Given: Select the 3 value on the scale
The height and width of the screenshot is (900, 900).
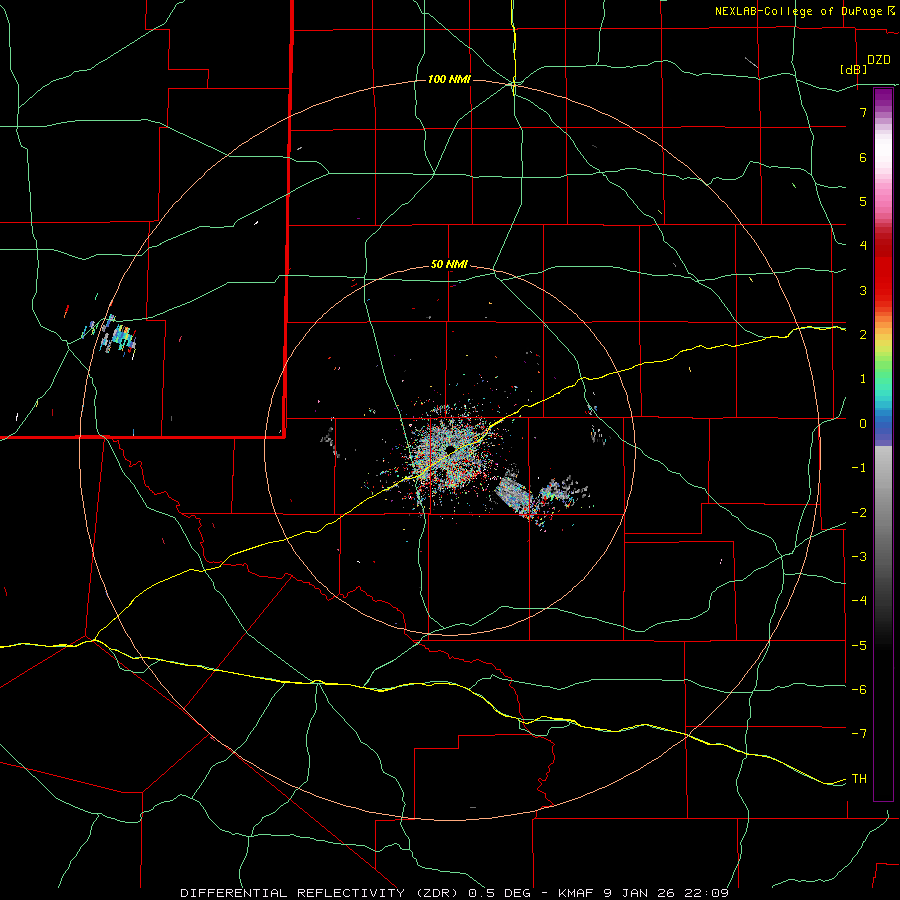Looking at the screenshot, I should tap(863, 290).
